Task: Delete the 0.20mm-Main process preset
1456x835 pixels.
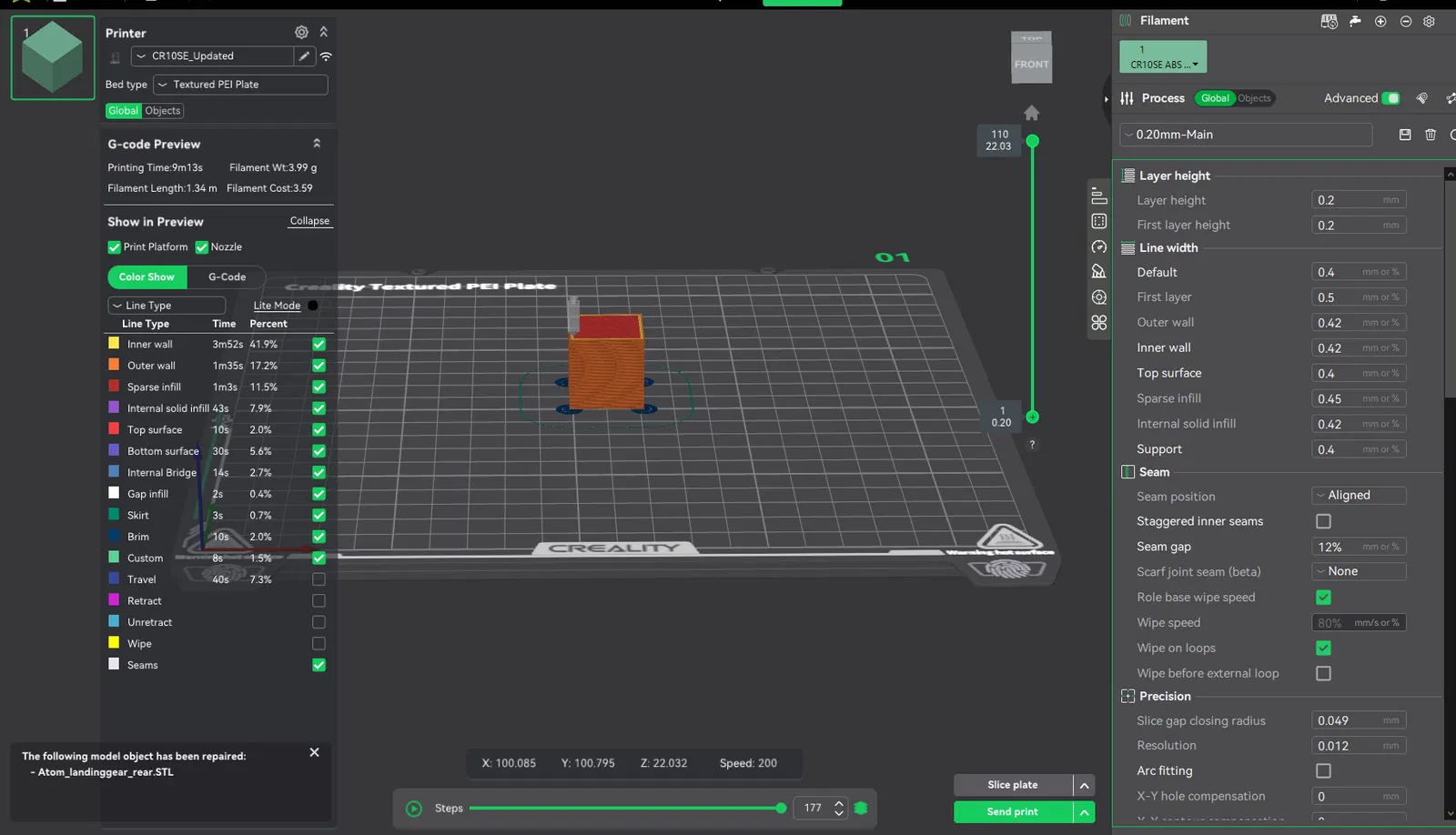Action: click(x=1431, y=135)
